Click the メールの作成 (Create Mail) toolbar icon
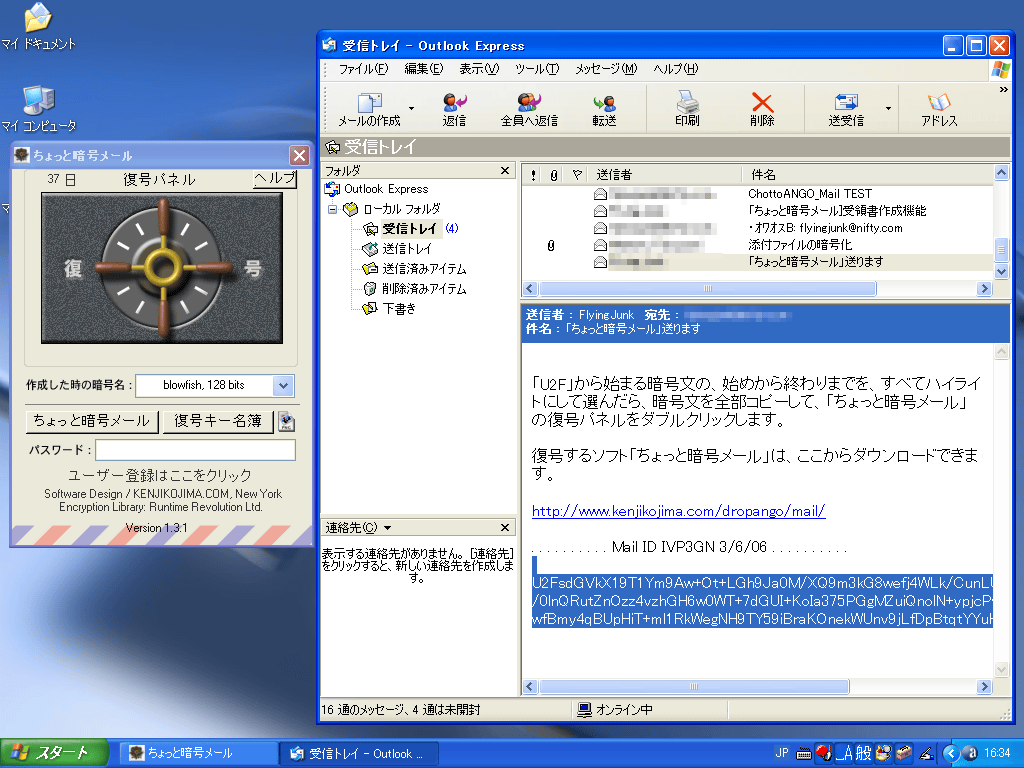Image resolution: width=1024 pixels, height=768 pixels. point(370,108)
